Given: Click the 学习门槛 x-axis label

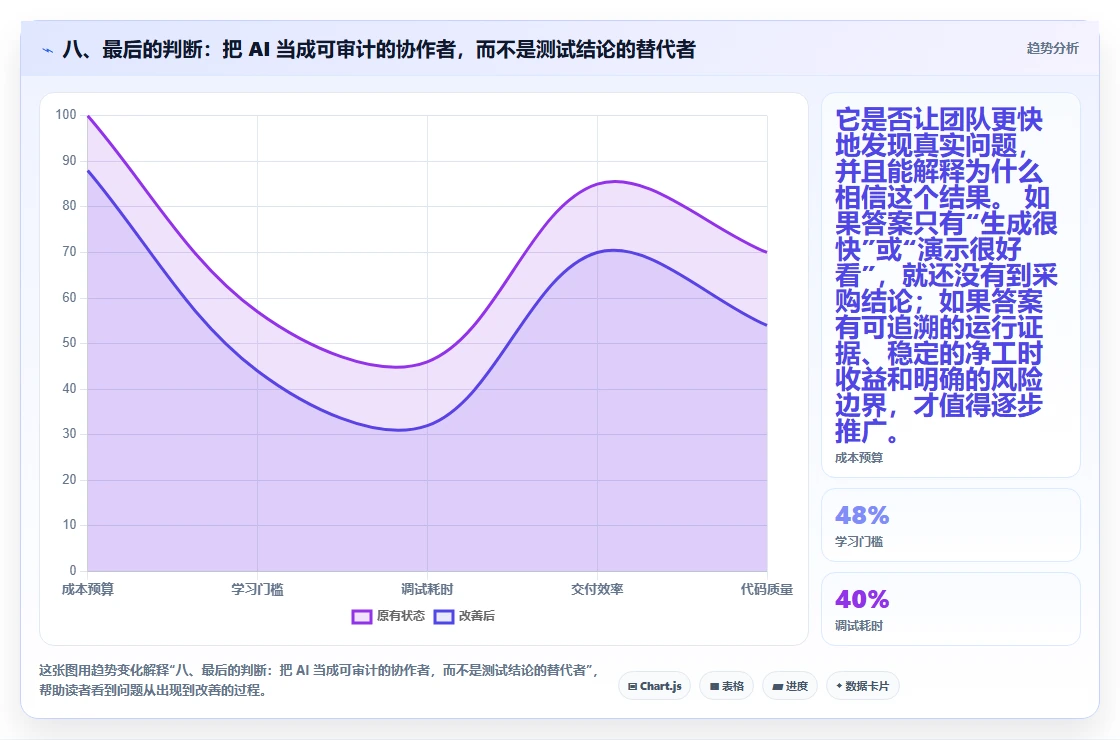Looking at the screenshot, I should click(257, 589).
